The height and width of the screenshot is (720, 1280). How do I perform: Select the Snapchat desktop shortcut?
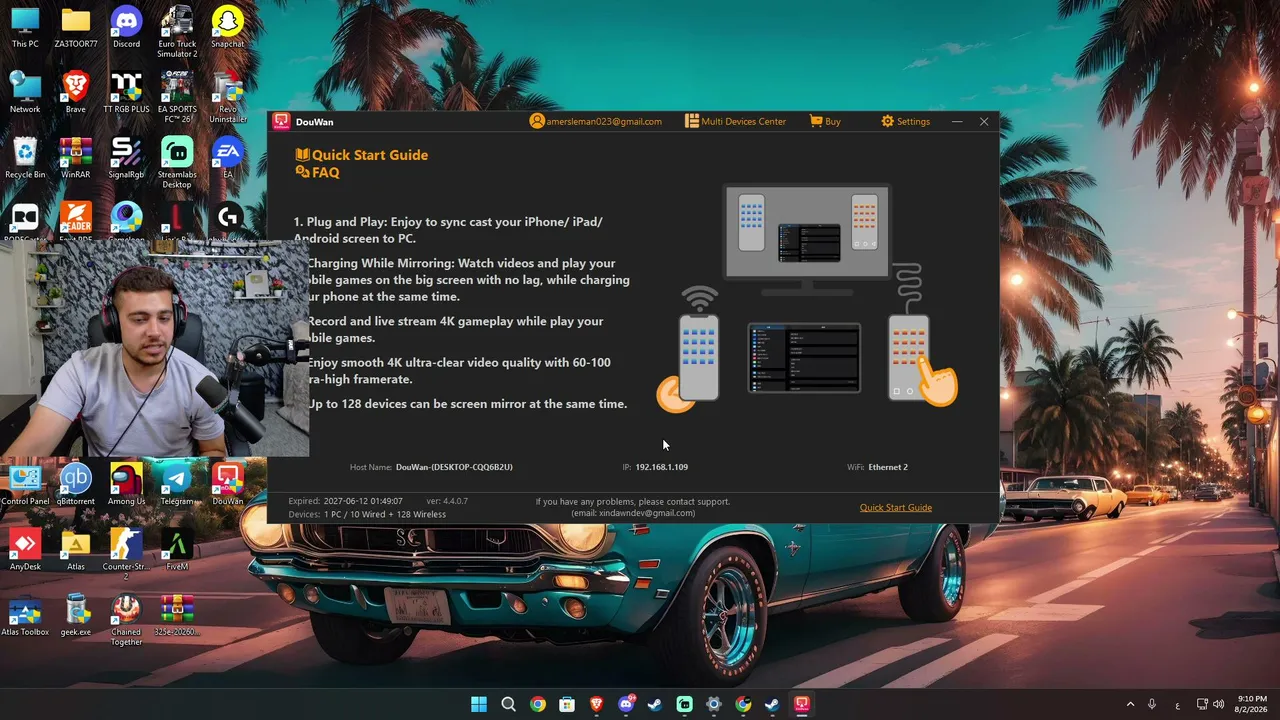point(228,28)
